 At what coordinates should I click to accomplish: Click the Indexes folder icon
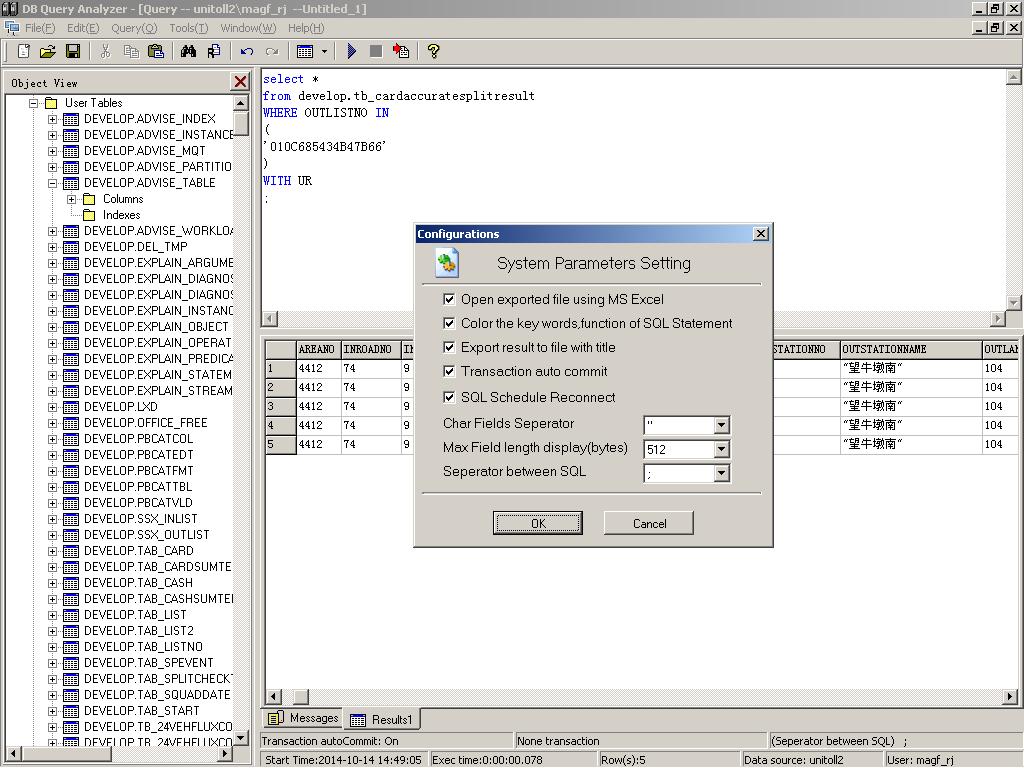coord(89,216)
